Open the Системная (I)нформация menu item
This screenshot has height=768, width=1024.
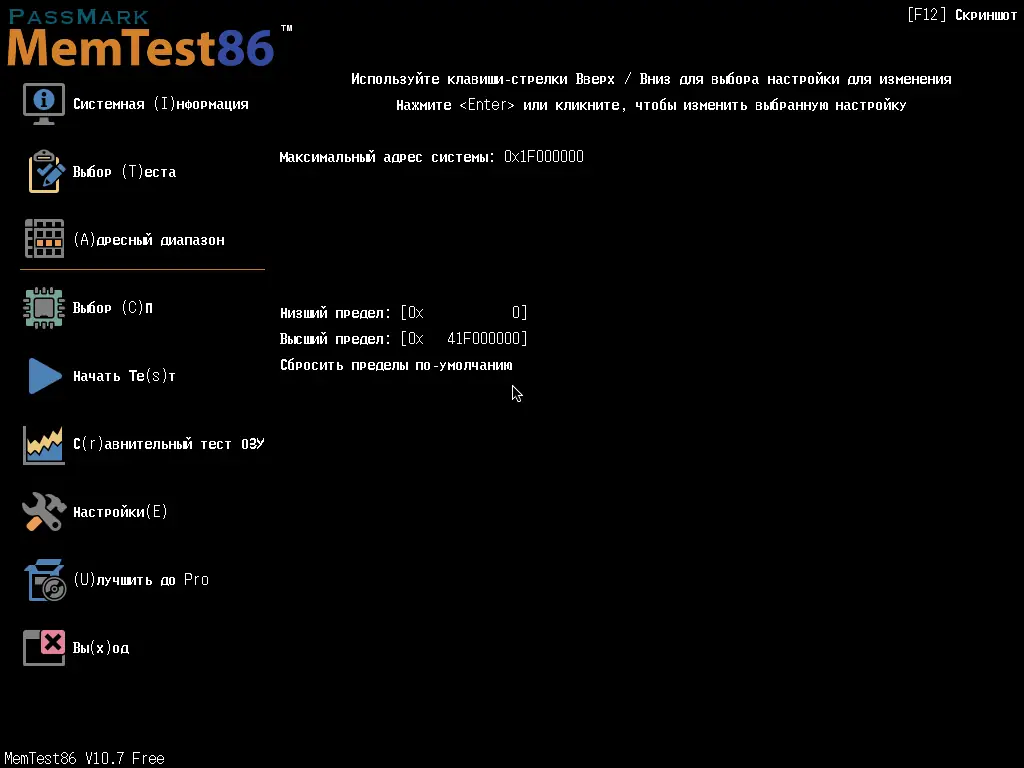[x=161, y=104]
